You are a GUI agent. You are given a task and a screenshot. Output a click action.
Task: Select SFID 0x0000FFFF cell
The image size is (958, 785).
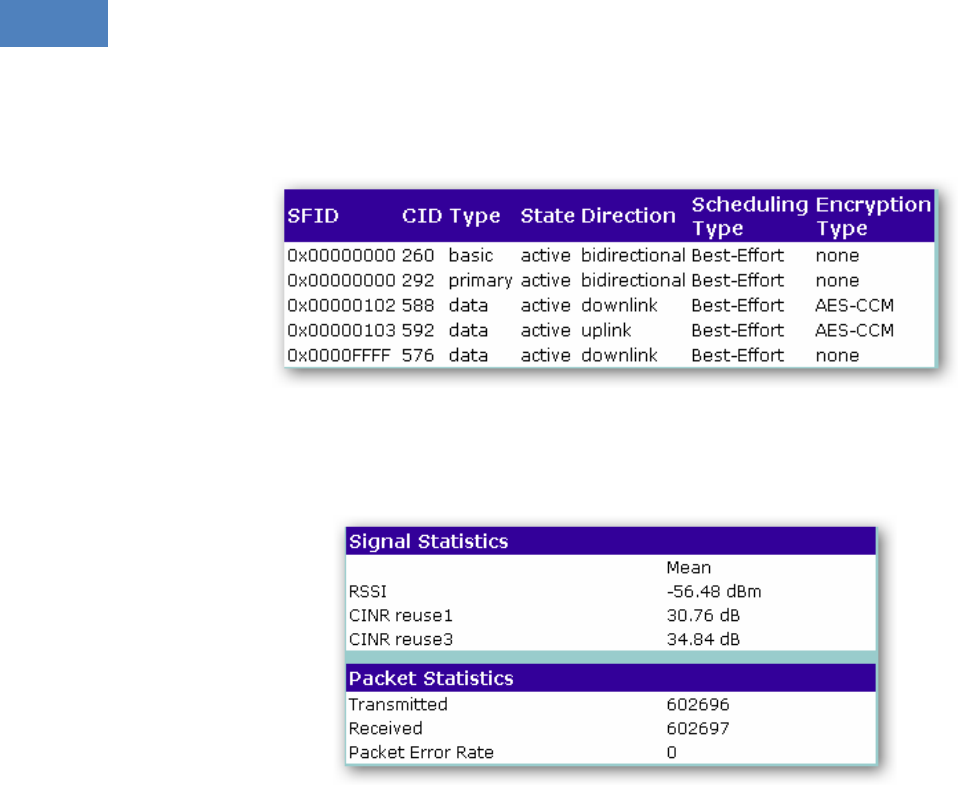coord(338,355)
